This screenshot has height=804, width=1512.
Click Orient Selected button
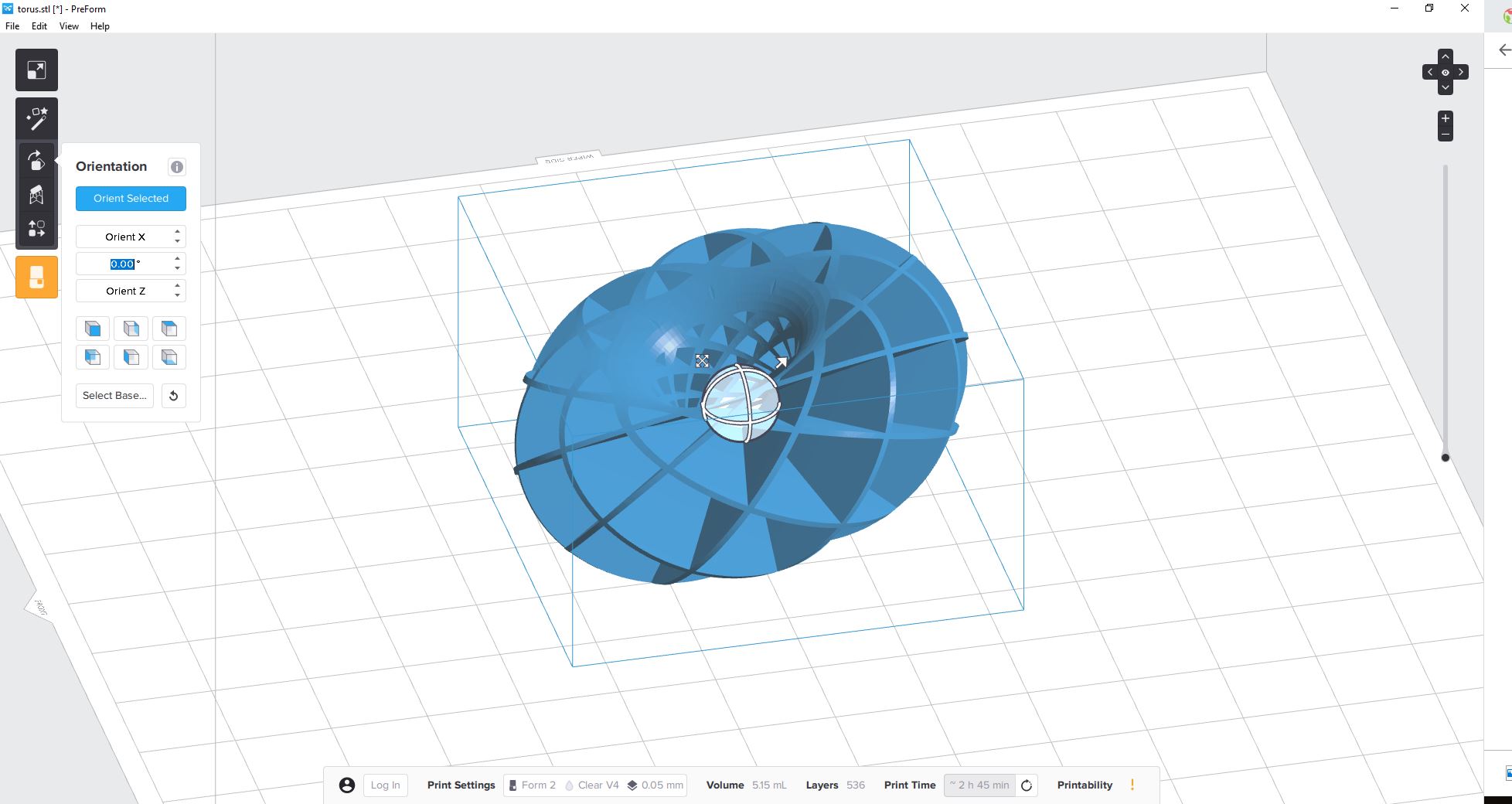[131, 199]
